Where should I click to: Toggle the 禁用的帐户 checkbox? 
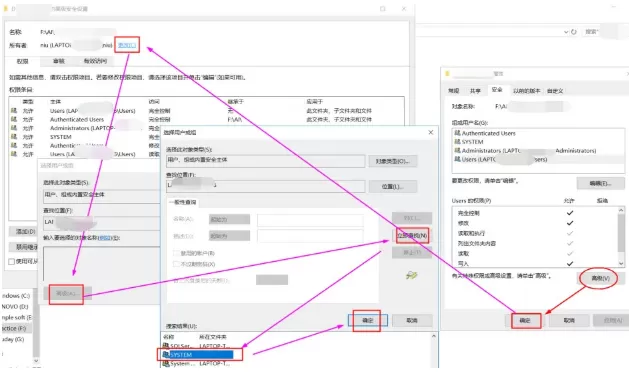[176, 253]
